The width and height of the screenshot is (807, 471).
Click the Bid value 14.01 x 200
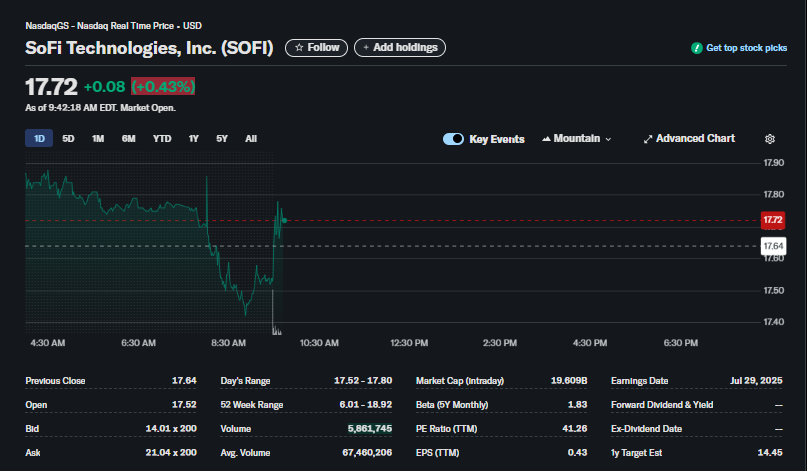(x=171, y=428)
